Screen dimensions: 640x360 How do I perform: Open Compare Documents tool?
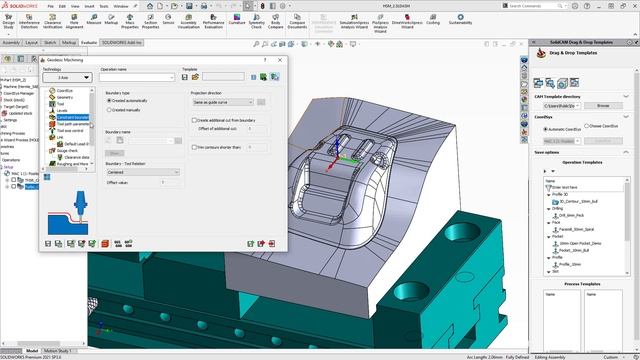click(297, 21)
